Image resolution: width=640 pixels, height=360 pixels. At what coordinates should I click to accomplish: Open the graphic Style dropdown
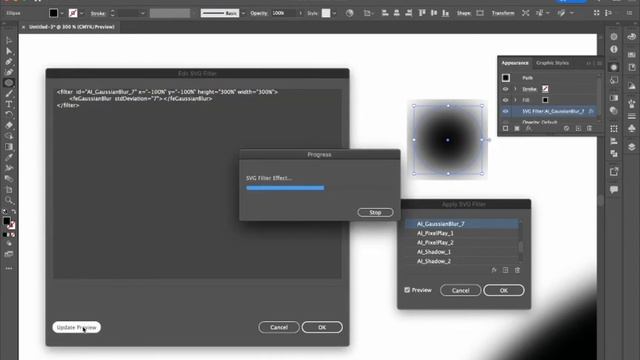(334, 13)
